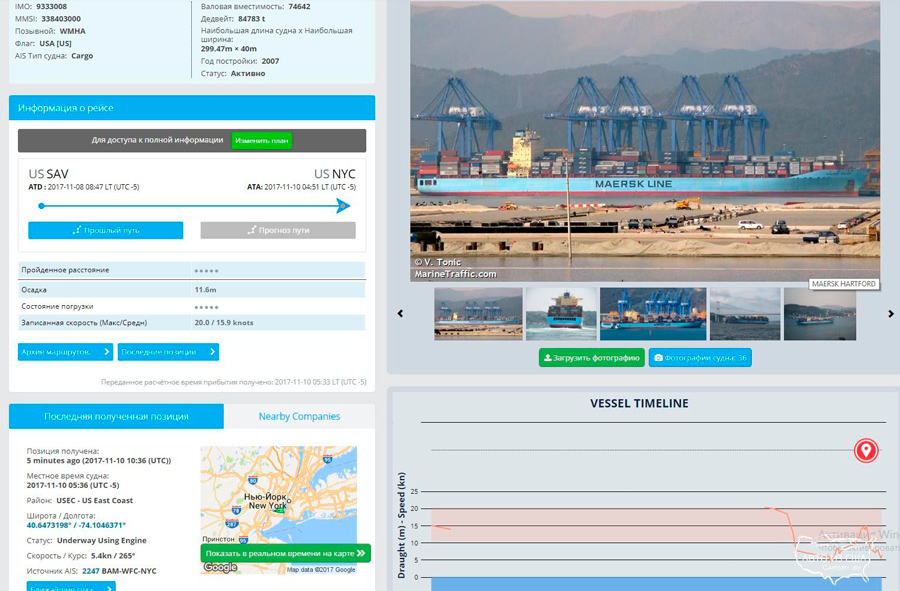Viewport: 900px width, 591px height.
Task: Click the partially visible nearby vessels button
Action: [71, 586]
